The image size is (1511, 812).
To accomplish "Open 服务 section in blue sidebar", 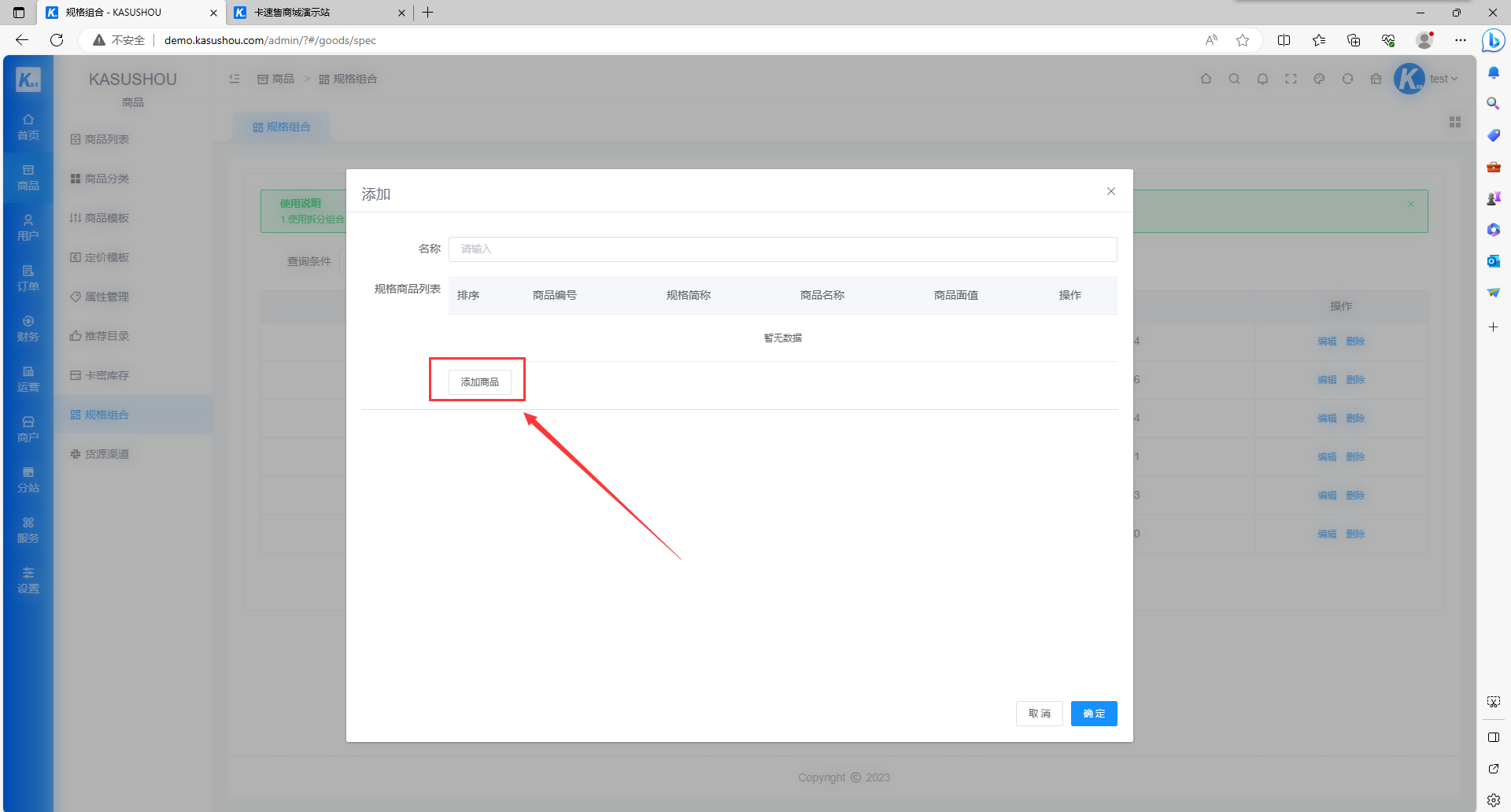I will point(28,530).
